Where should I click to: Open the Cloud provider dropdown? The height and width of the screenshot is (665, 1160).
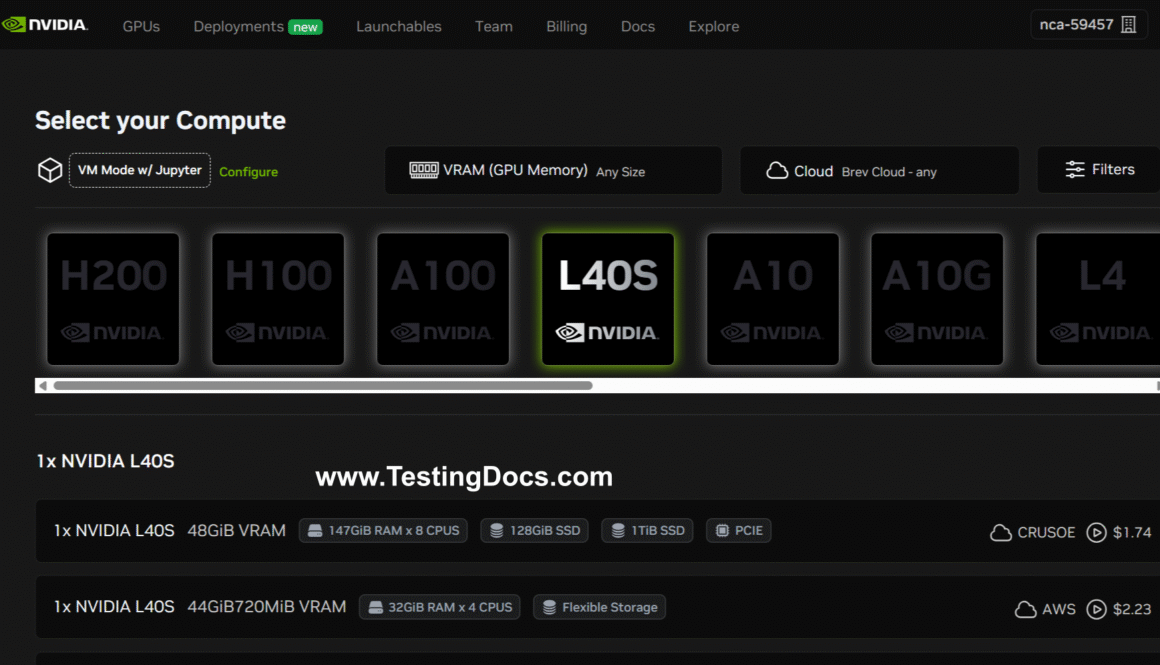coord(879,171)
